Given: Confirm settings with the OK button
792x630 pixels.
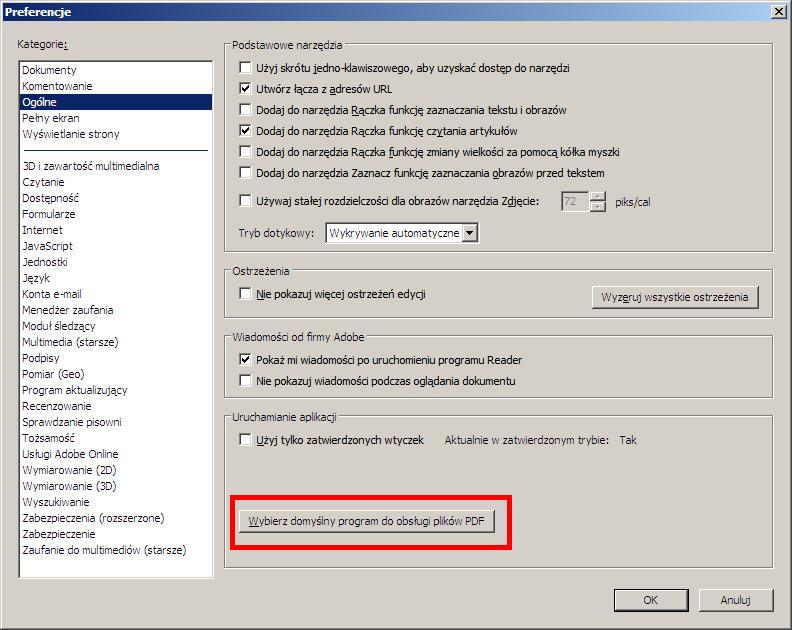Looking at the screenshot, I should coord(650,600).
